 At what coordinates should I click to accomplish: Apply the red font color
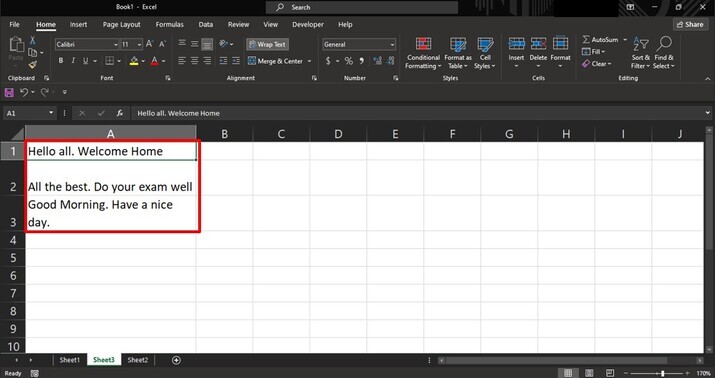155,61
